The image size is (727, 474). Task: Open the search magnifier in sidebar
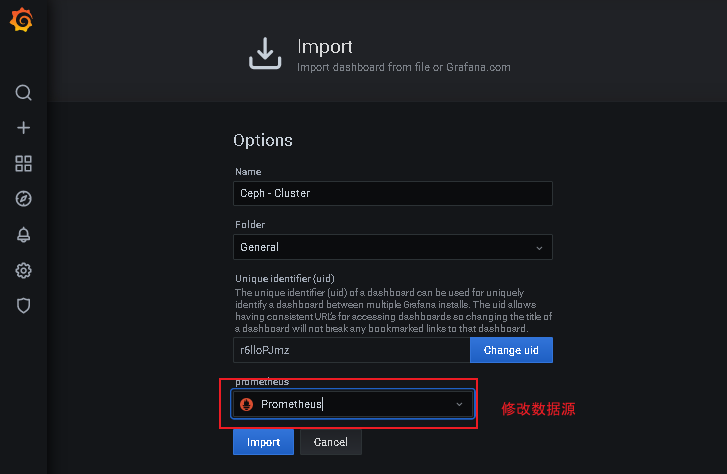[23, 92]
